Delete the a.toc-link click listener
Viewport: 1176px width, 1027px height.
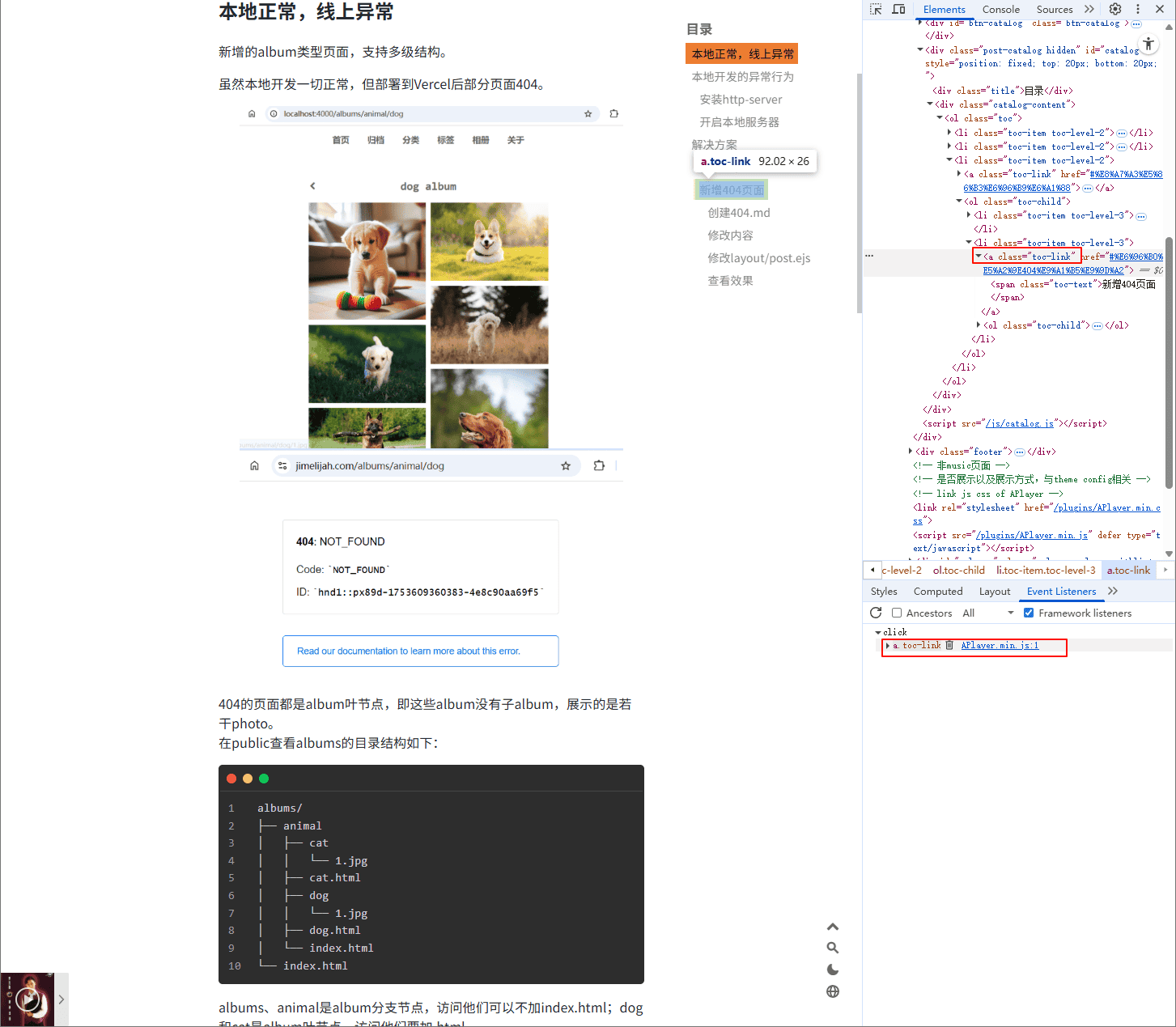click(x=949, y=646)
